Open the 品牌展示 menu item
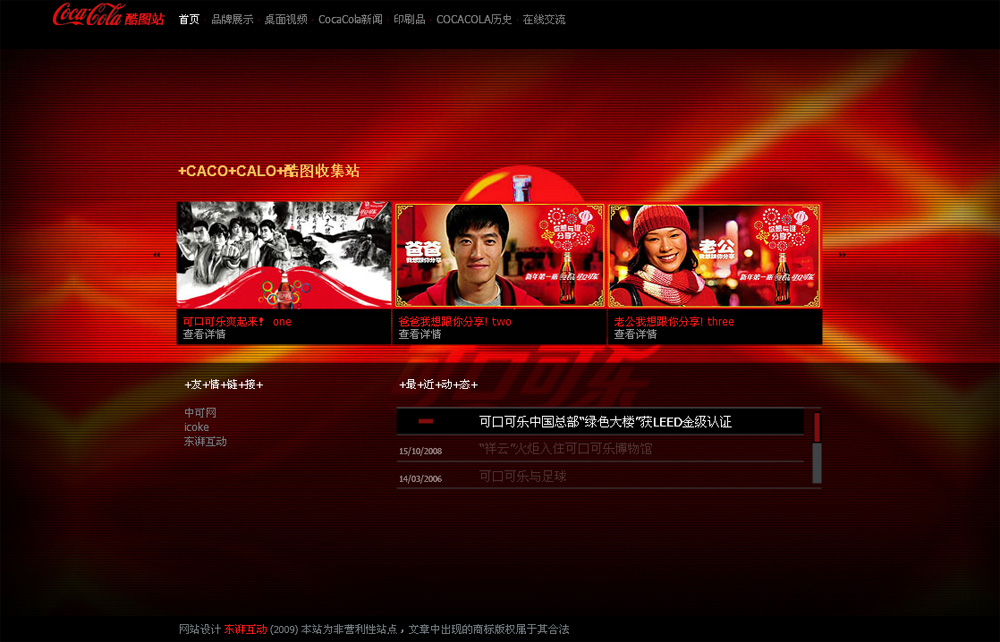Viewport: 1000px width, 642px height. 232,20
